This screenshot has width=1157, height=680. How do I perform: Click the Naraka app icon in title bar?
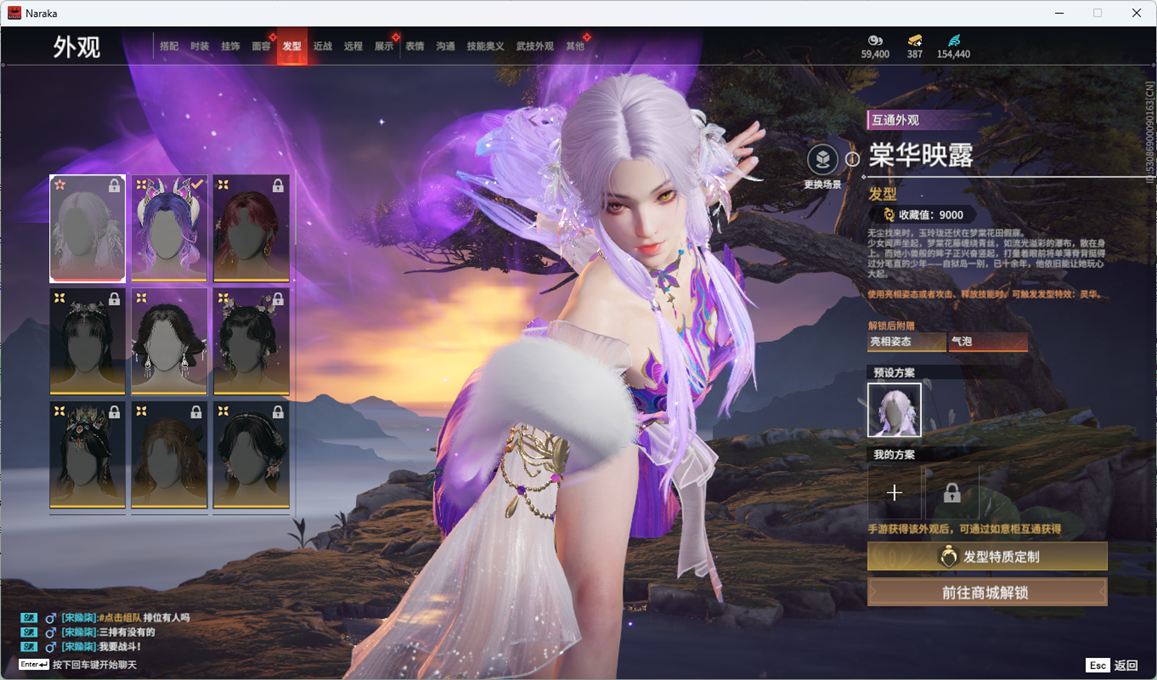click(14, 13)
